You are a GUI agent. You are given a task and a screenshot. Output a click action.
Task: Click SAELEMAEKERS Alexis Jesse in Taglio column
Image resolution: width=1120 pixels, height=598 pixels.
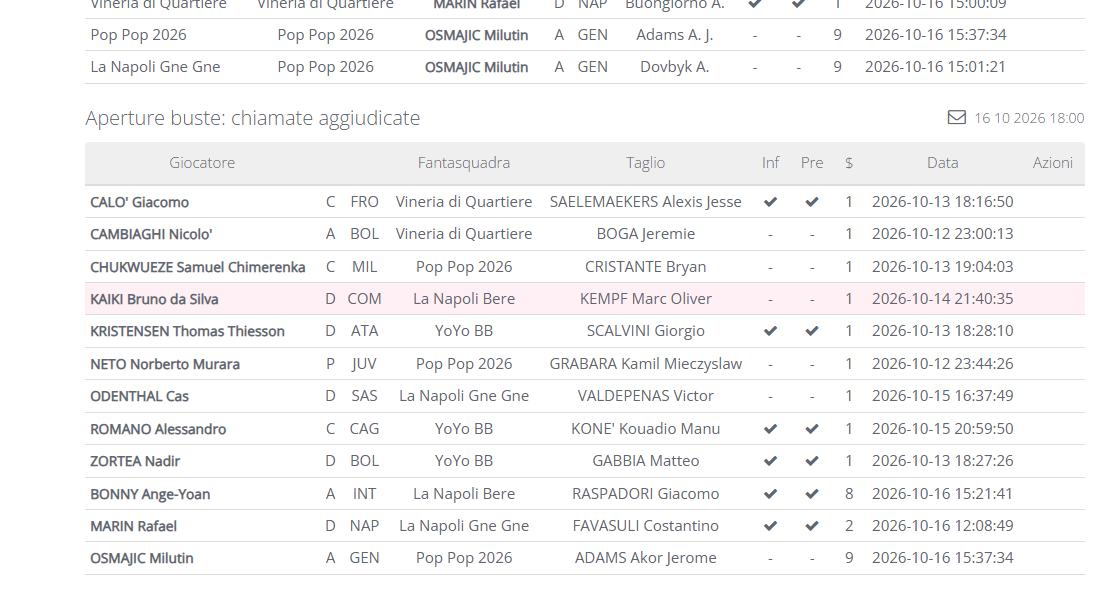[646, 202]
